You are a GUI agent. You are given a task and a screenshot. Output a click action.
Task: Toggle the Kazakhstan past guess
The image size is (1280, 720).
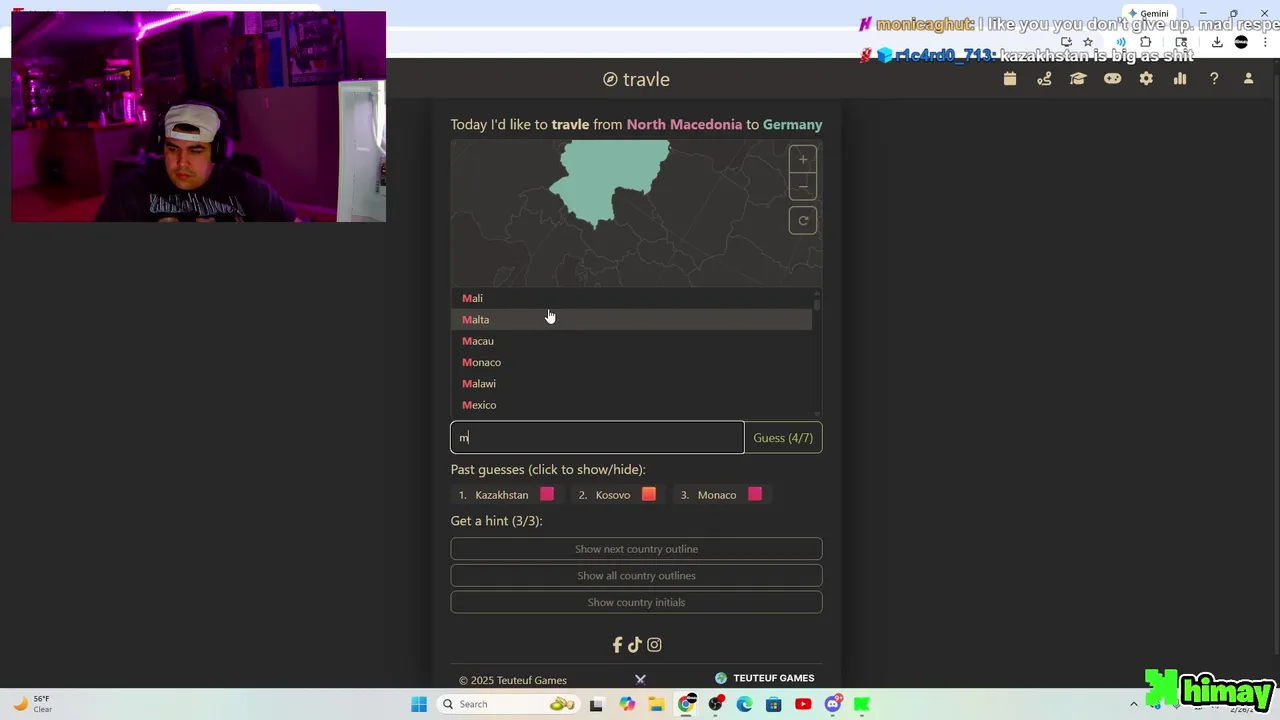pyautogui.click(x=506, y=495)
